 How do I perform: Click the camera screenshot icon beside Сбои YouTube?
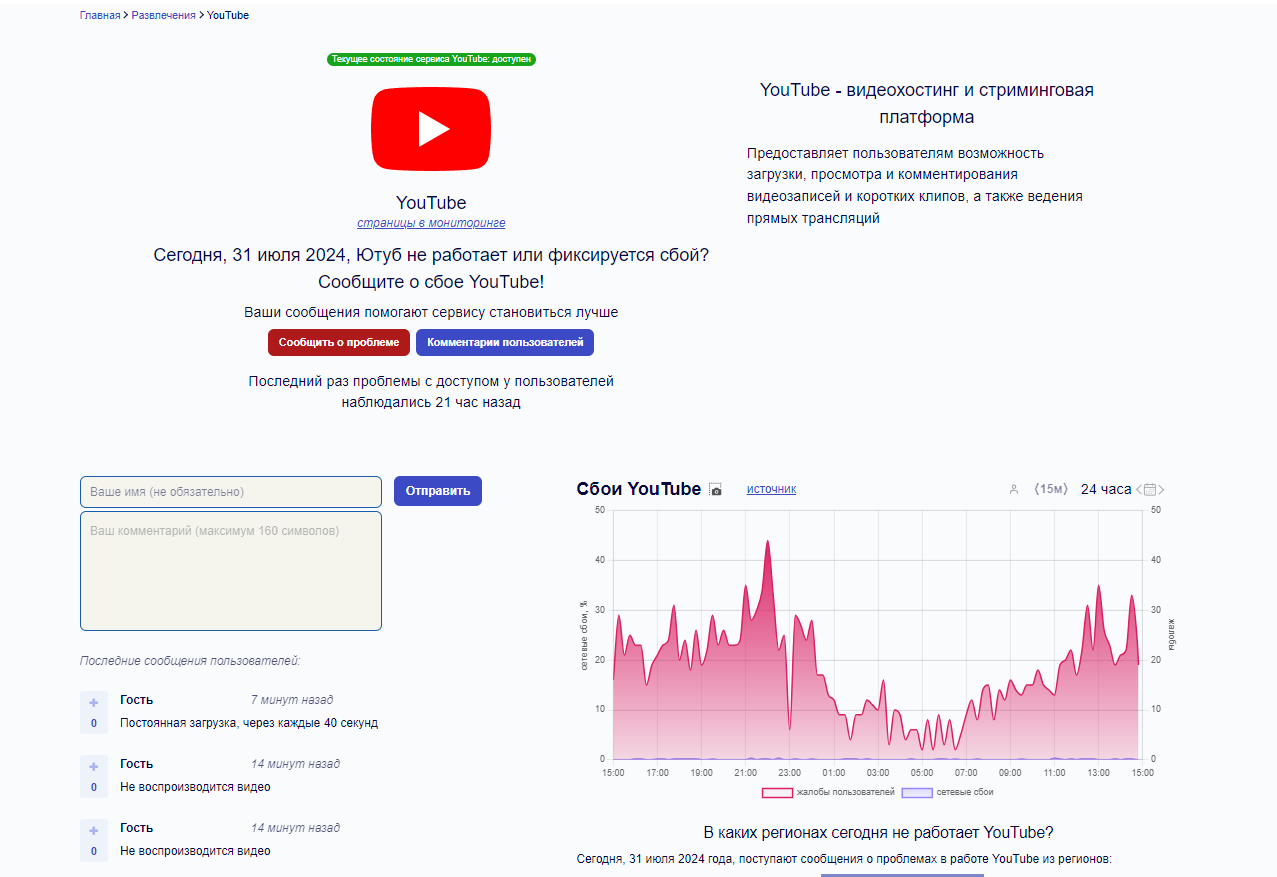(x=715, y=490)
